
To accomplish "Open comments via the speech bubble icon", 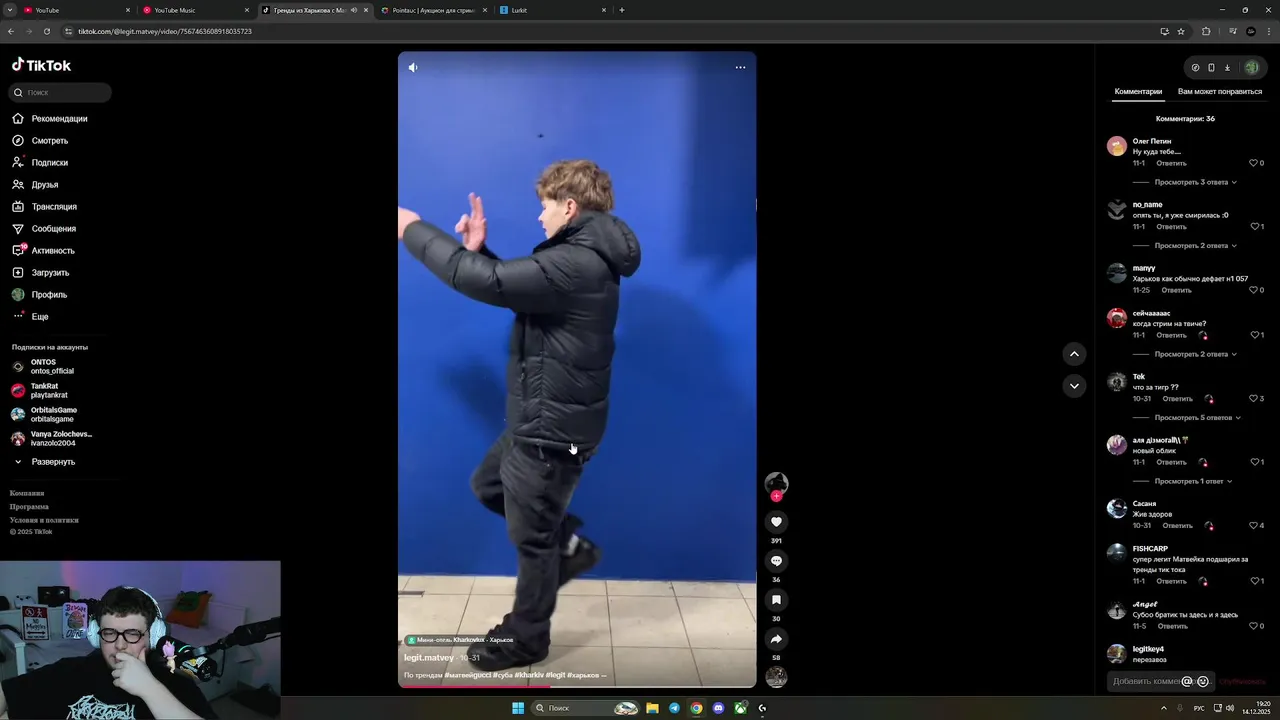I will (776, 561).
